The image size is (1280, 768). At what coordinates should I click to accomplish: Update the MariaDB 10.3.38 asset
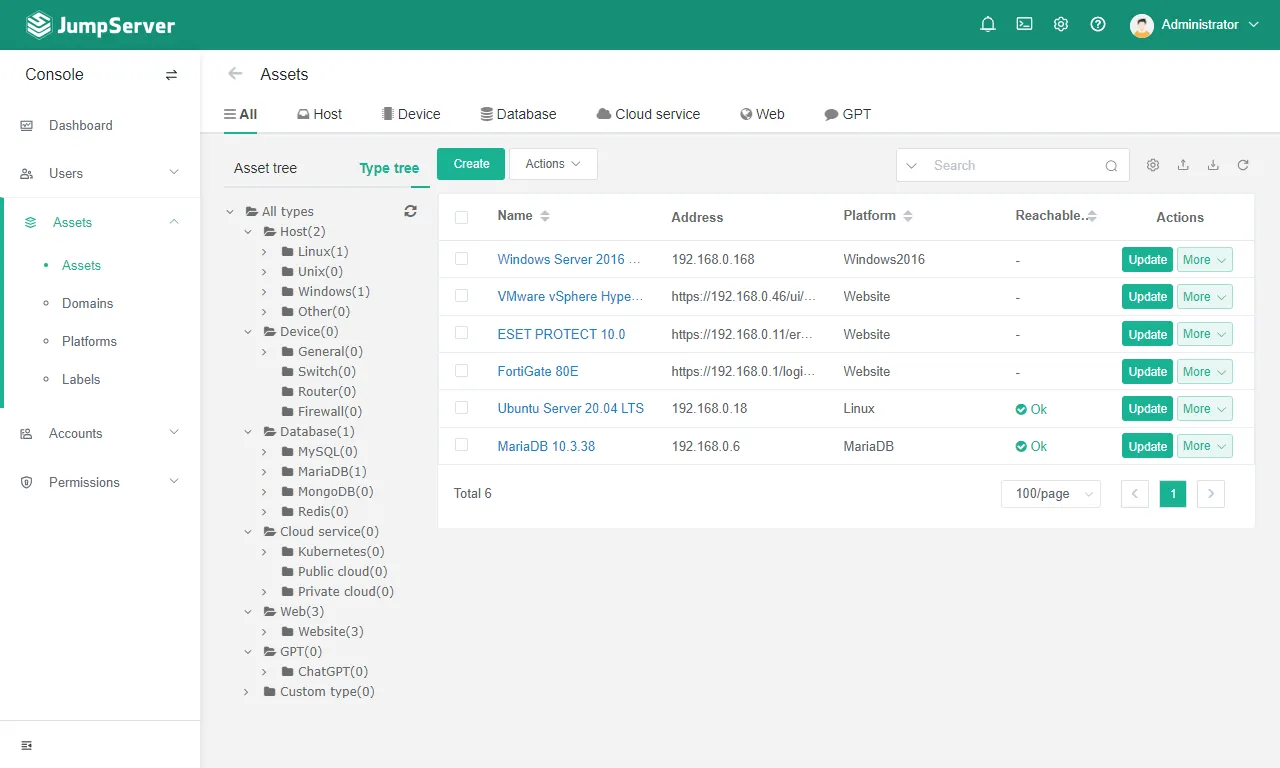click(1148, 447)
